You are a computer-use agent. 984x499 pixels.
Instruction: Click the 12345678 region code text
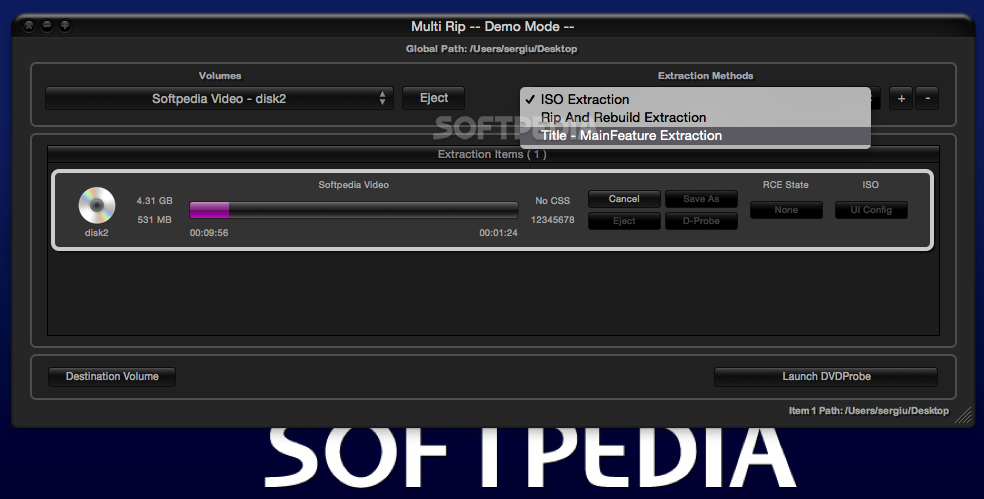552,220
